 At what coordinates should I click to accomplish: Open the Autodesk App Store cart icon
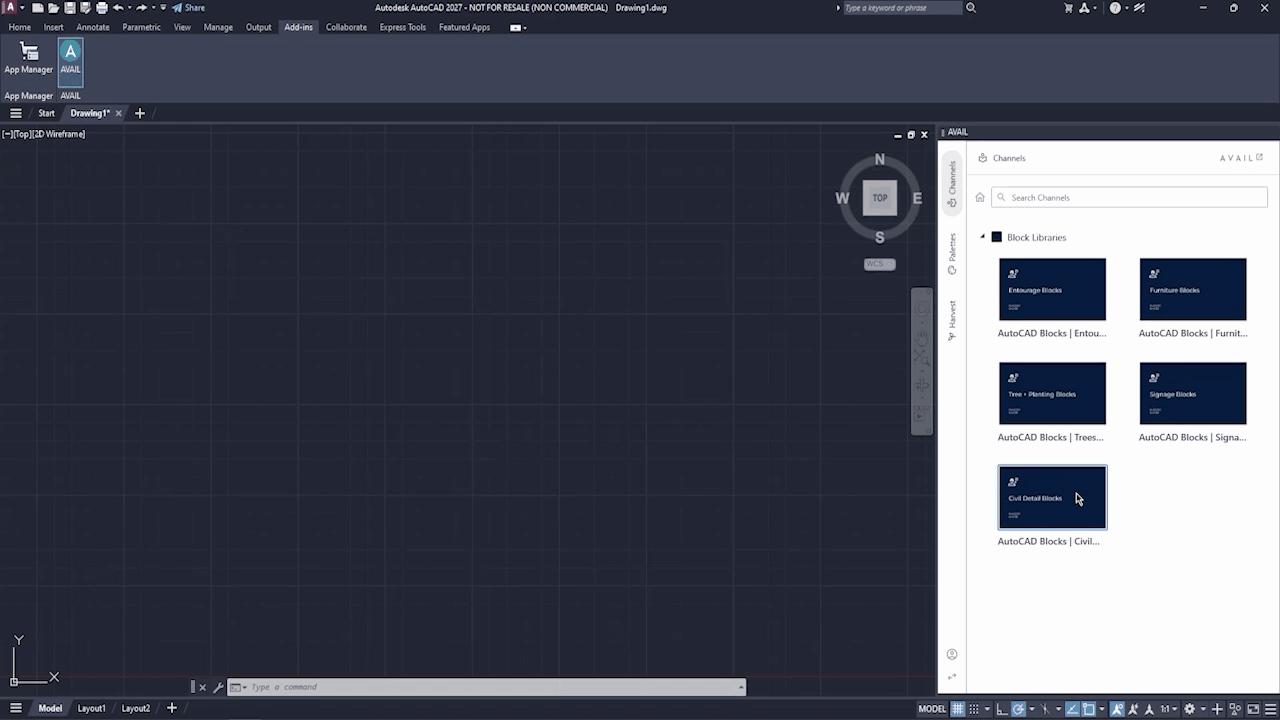tap(1068, 8)
